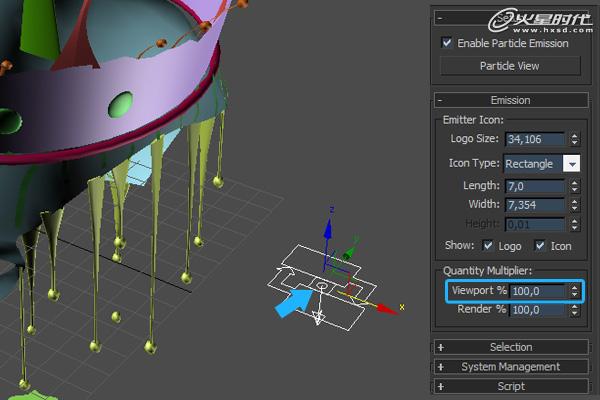Expand the System Management rollout
Screen dimensions: 600x400
coord(511,366)
